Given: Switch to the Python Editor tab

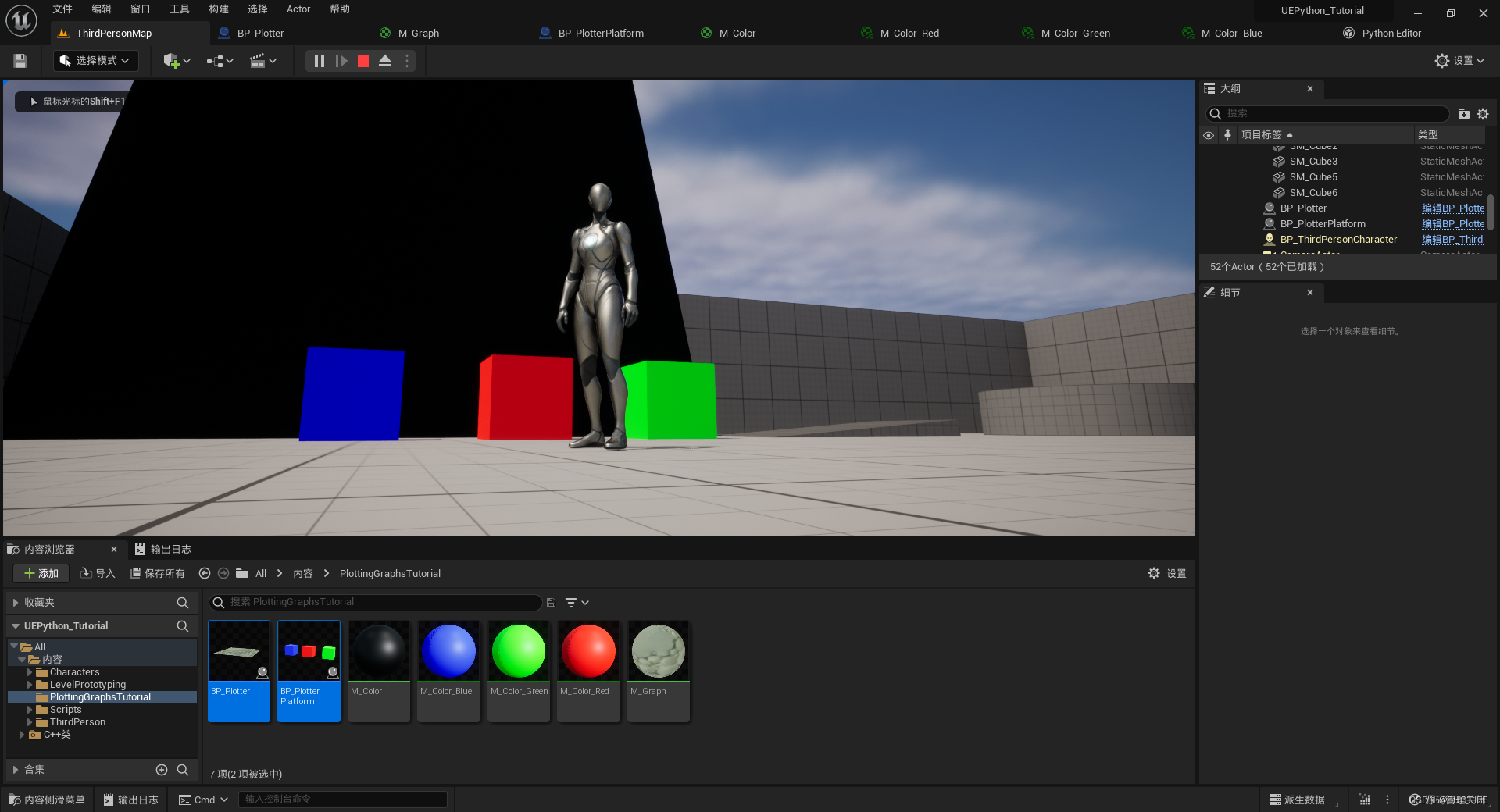Looking at the screenshot, I should [1391, 34].
